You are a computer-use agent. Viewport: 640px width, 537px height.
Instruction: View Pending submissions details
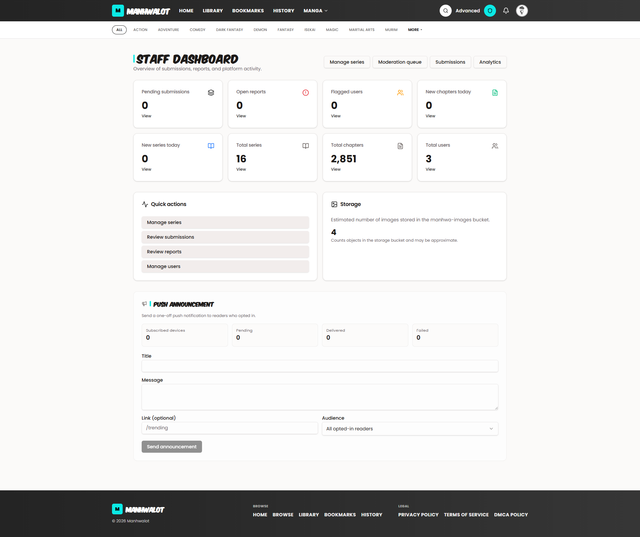(x=146, y=116)
